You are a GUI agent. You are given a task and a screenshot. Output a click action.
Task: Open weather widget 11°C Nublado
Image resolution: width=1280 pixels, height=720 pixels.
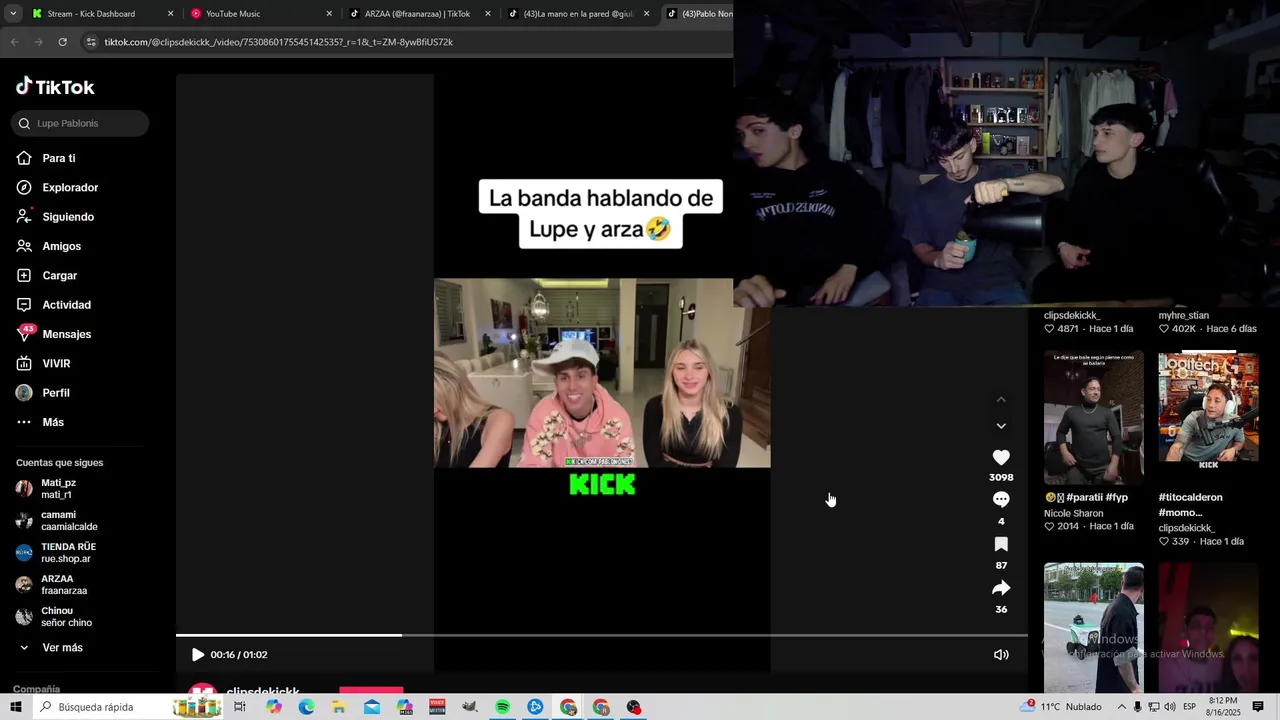tap(1061, 707)
